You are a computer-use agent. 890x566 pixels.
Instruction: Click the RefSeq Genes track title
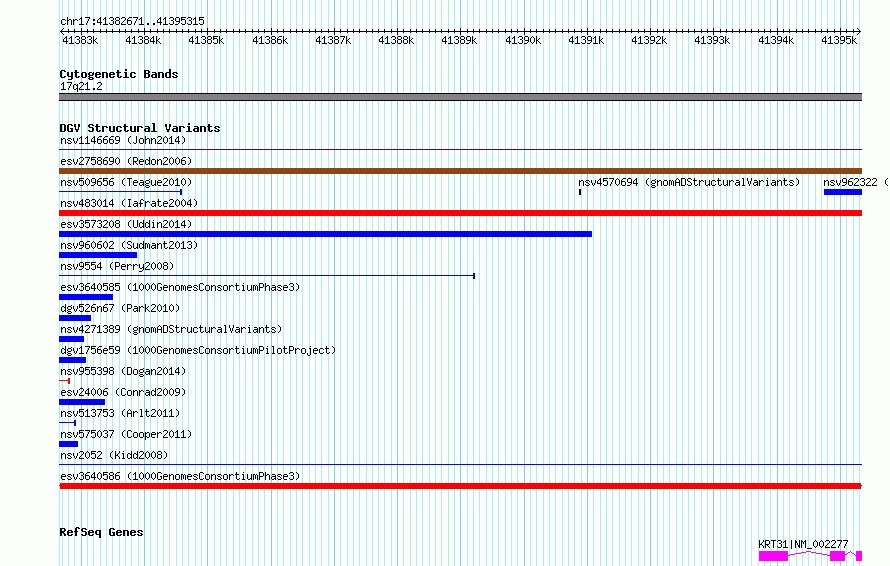pyautogui.click(x=101, y=532)
